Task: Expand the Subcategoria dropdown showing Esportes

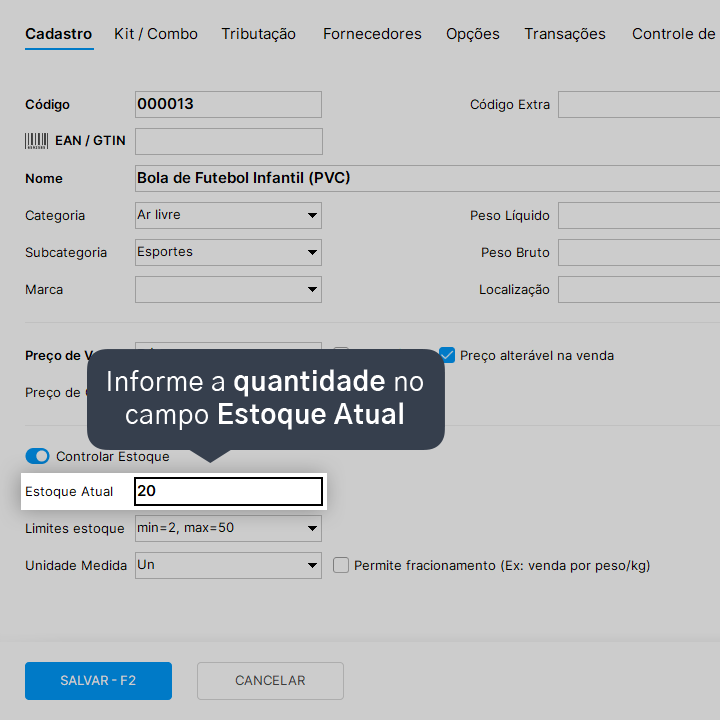Action: (228, 252)
